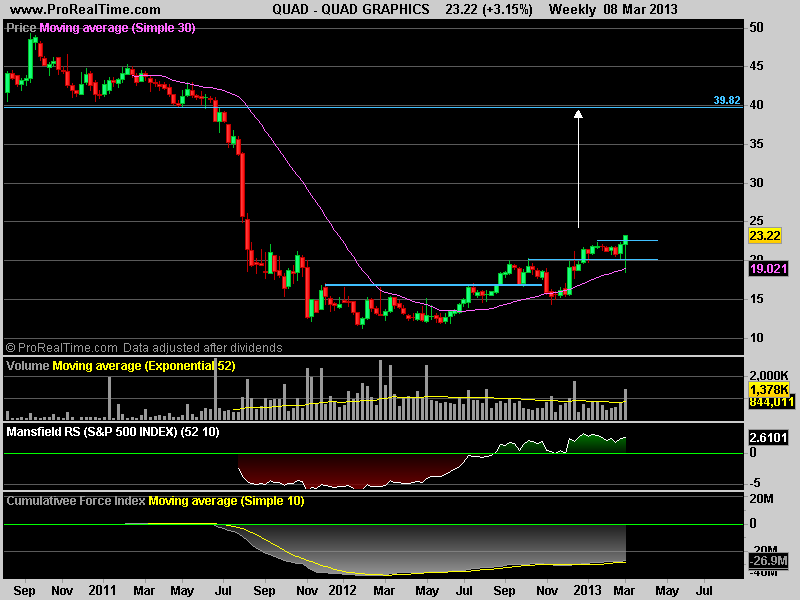Click the 15 price axis label
The image size is (800, 600).
point(757,299)
